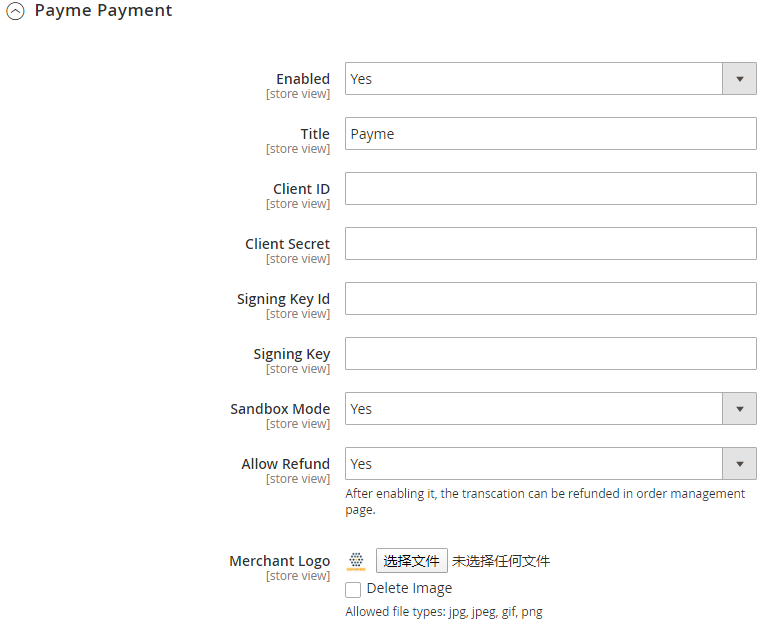Tick the Delete Image checkbox
The width and height of the screenshot is (767, 627).
tap(353, 590)
